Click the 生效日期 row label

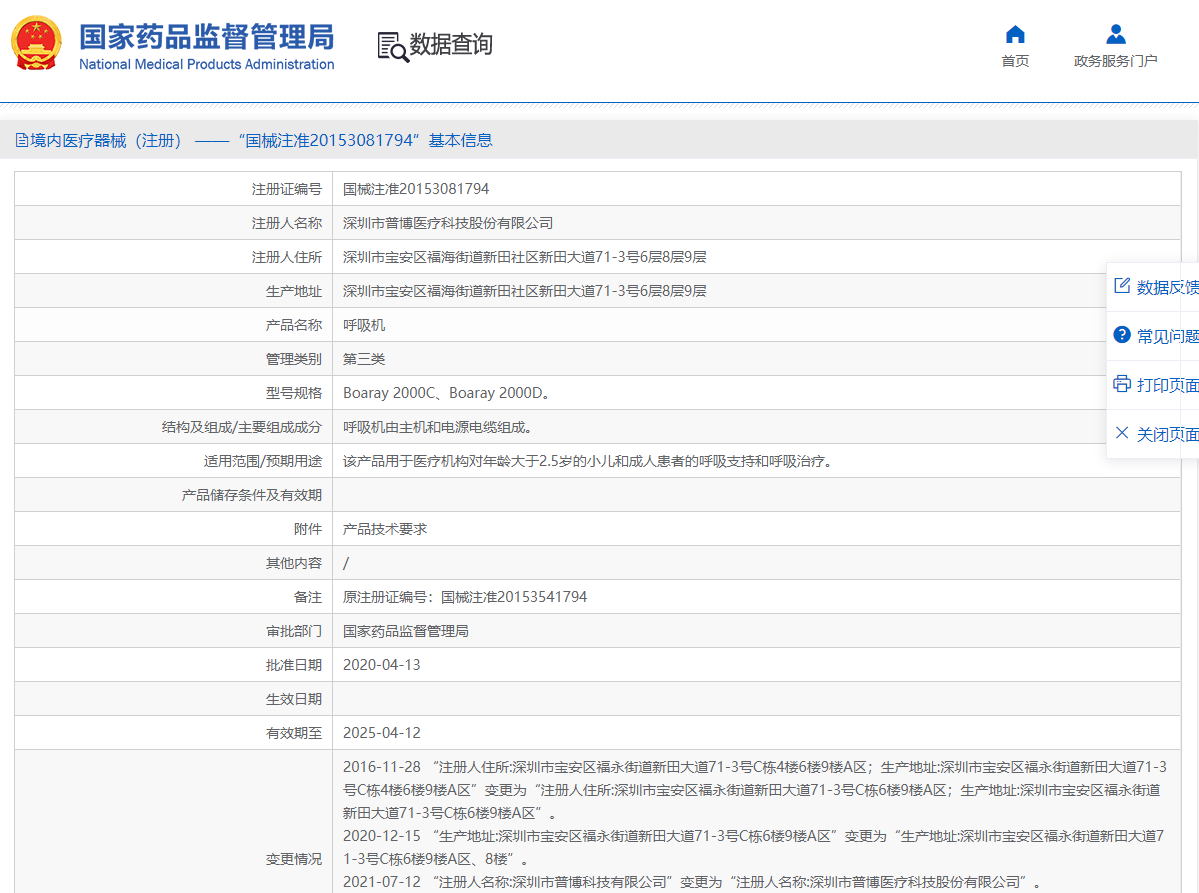[x=294, y=700]
